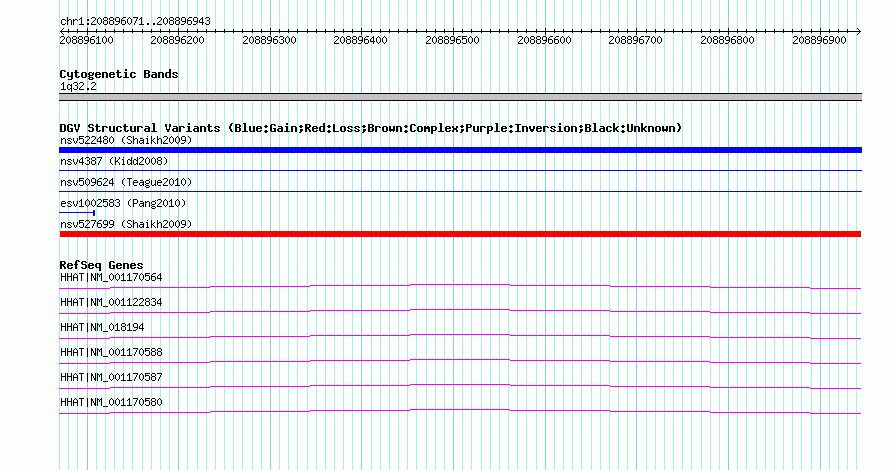Open gene HHAT|NM_001122834 label
The image size is (890, 470).
point(111,303)
